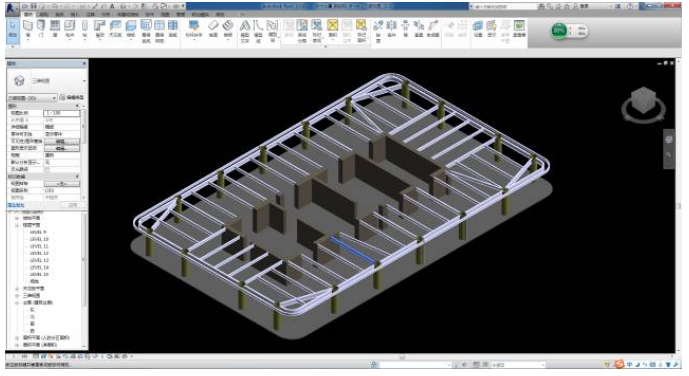Open LEVEL 15 floor plan

tap(39, 274)
